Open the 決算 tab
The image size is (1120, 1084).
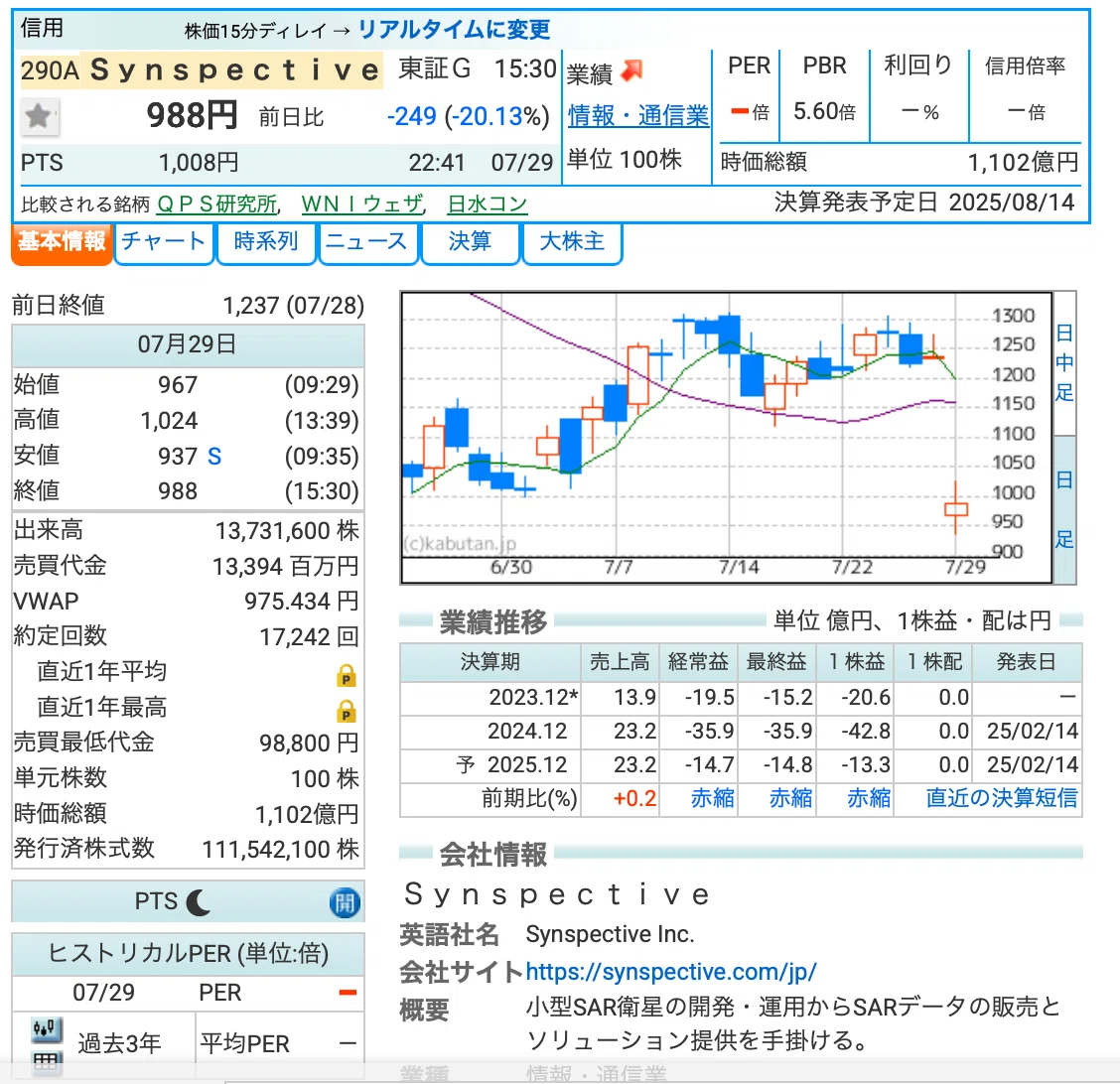coord(470,243)
